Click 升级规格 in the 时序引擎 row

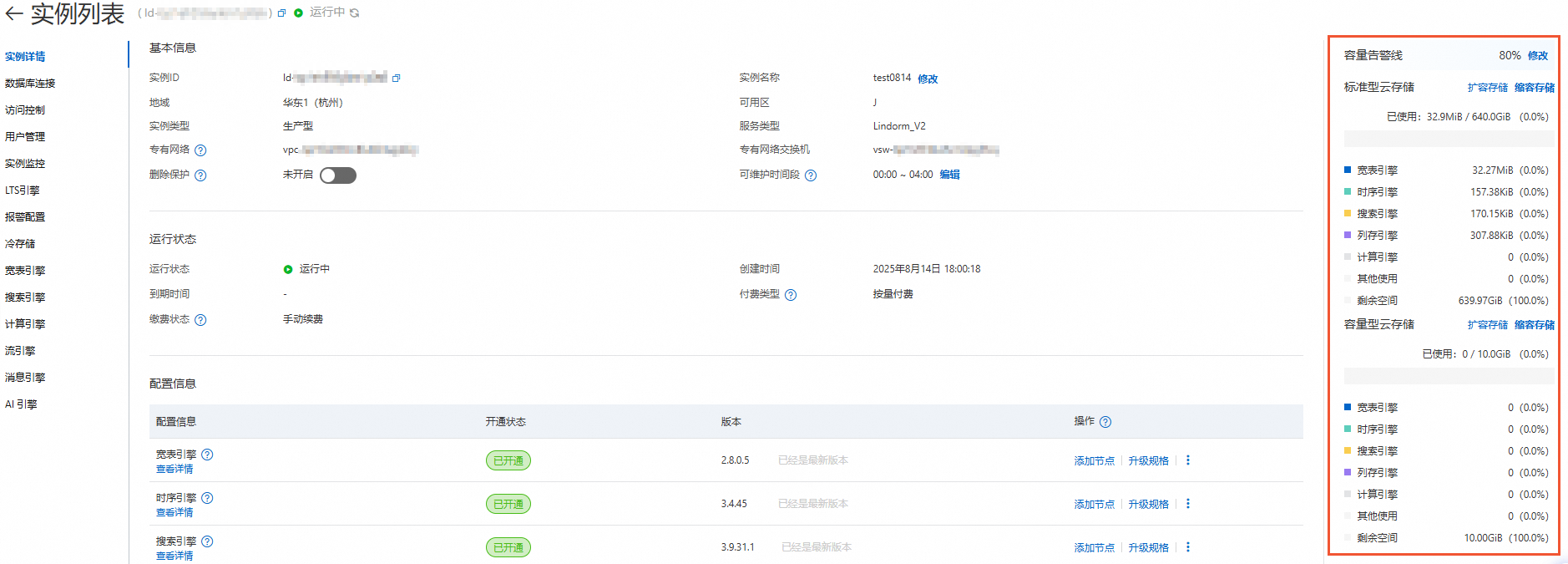1148,505
